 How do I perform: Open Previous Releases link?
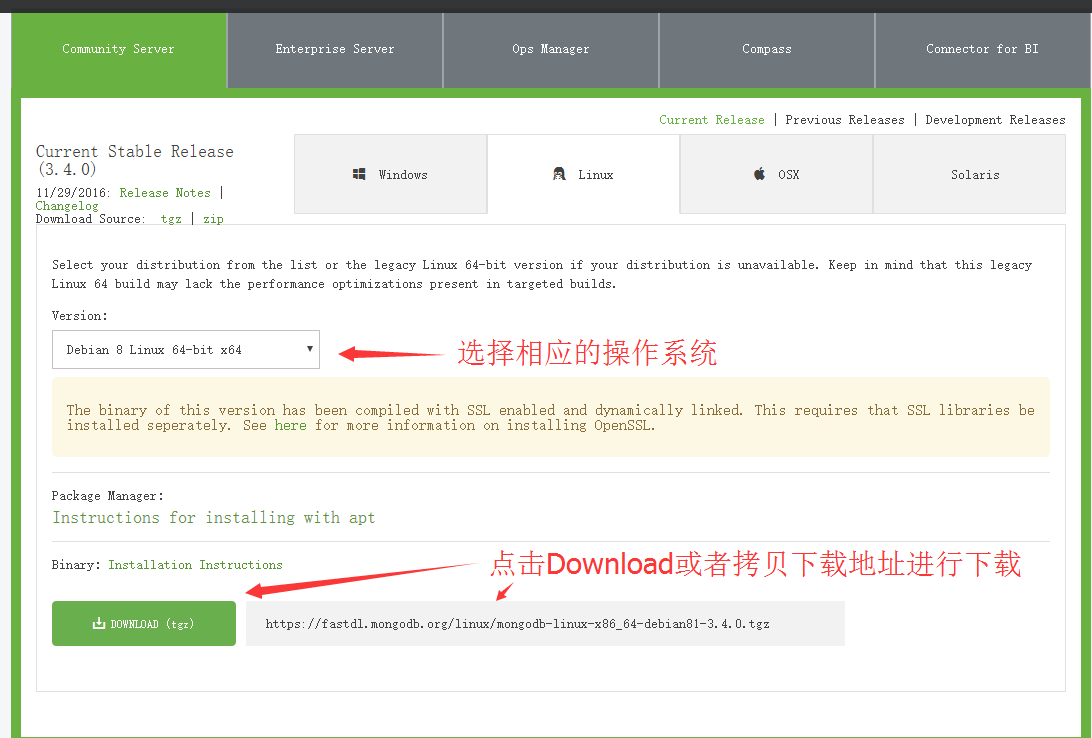coord(845,120)
